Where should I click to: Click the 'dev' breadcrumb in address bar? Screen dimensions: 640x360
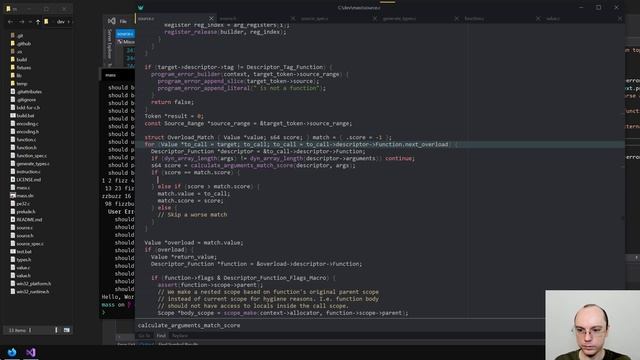(x=60, y=22)
